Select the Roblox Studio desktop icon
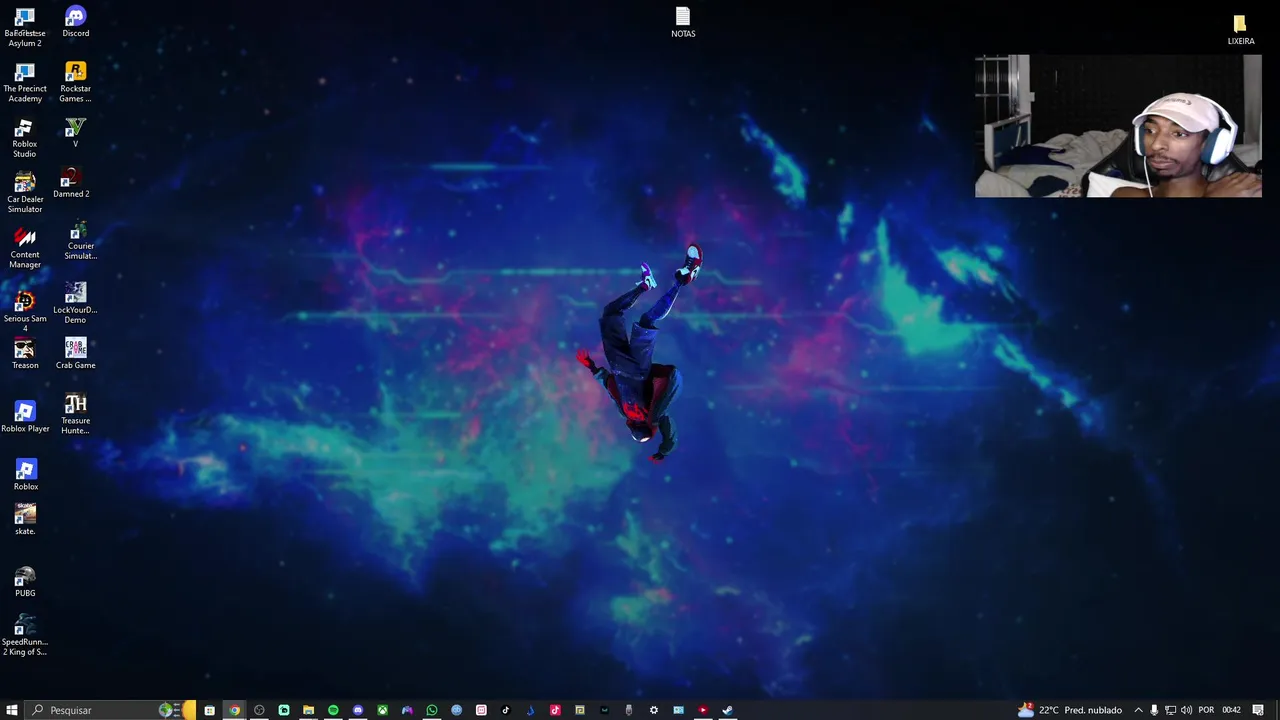 tap(25, 138)
